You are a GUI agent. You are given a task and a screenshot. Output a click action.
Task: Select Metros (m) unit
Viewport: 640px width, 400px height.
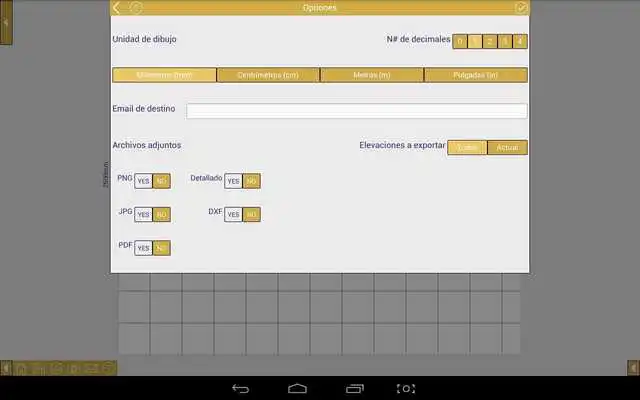pyautogui.click(x=372, y=75)
